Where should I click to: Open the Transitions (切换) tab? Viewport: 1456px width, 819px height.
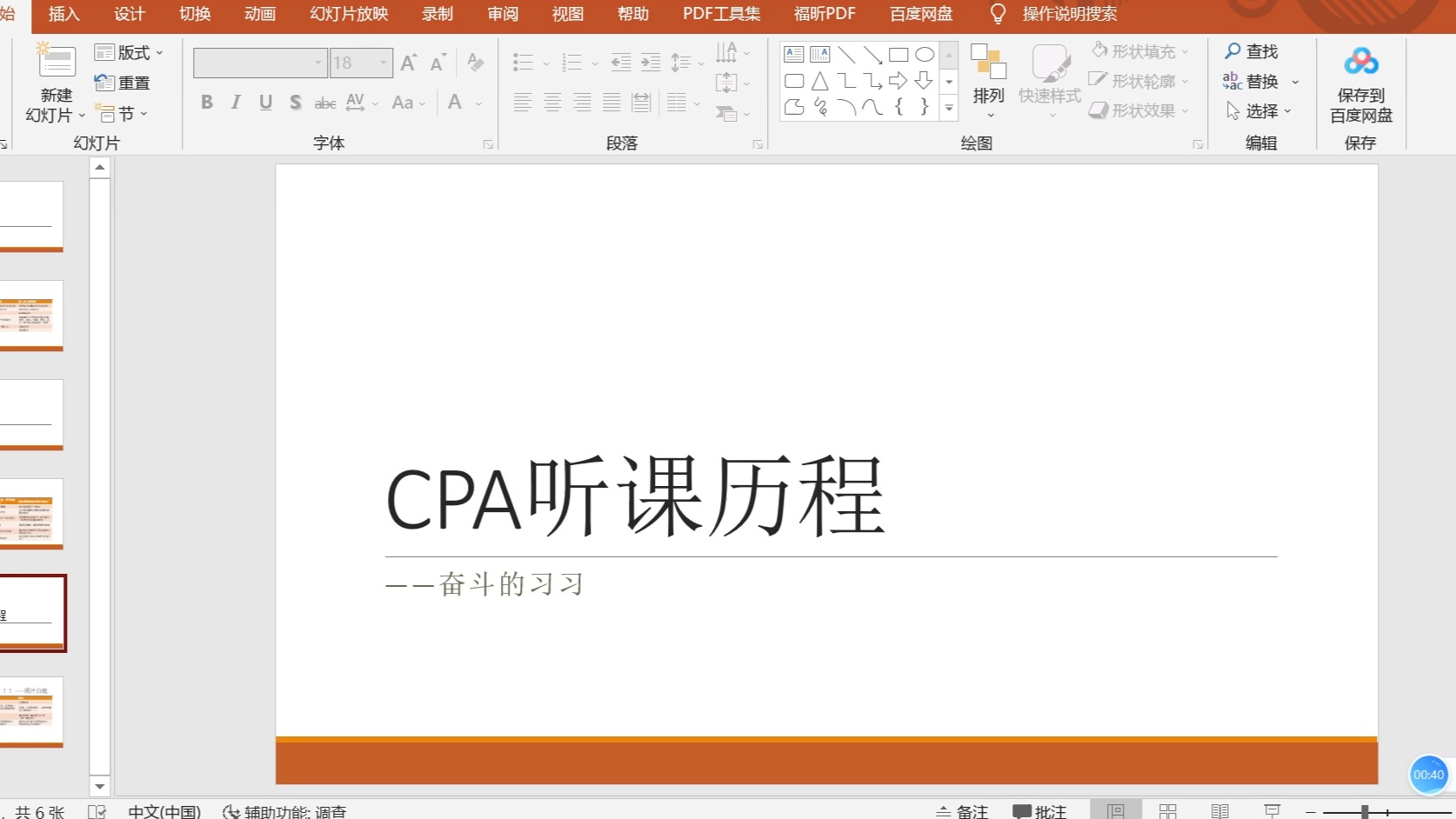tap(195, 14)
